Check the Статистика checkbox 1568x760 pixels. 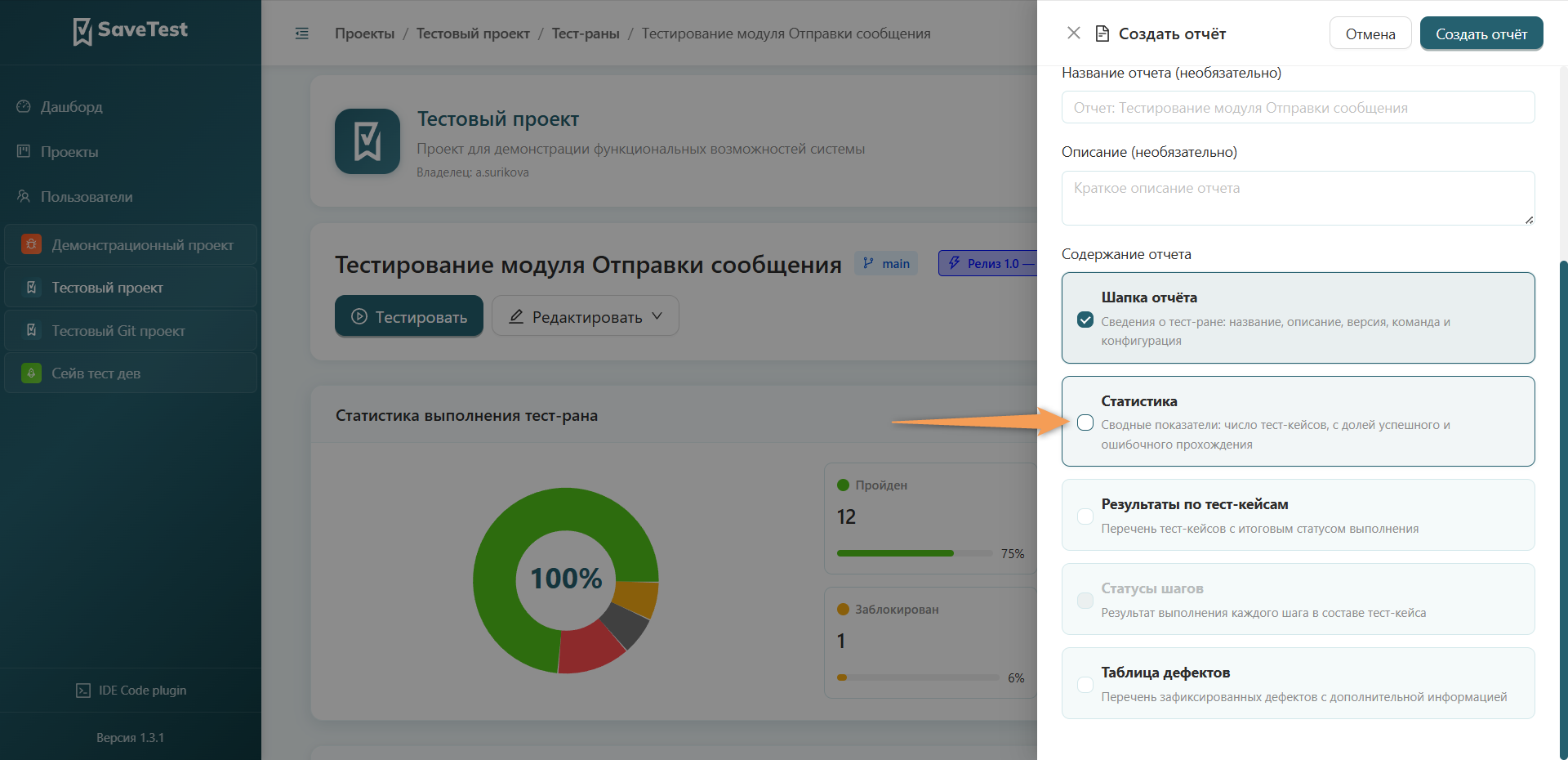coord(1085,422)
